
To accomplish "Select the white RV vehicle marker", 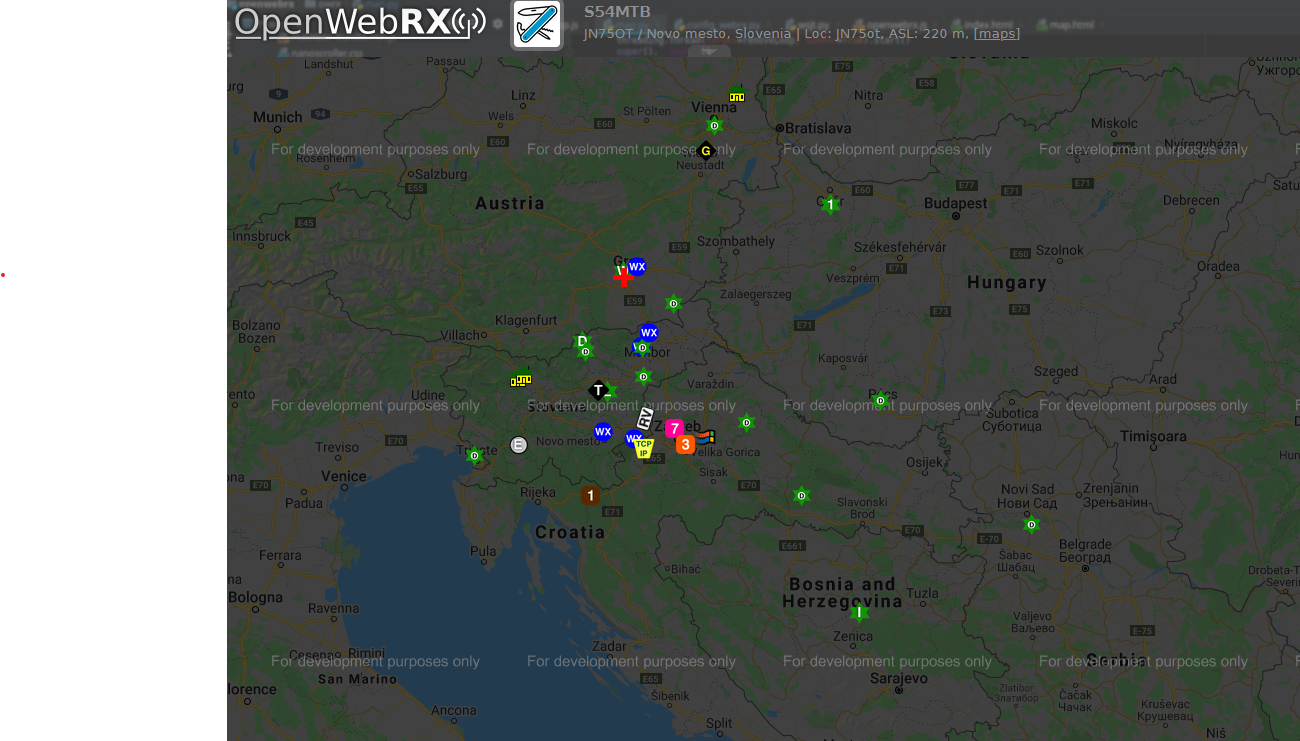I will pyautogui.click(x=645, y=418).
